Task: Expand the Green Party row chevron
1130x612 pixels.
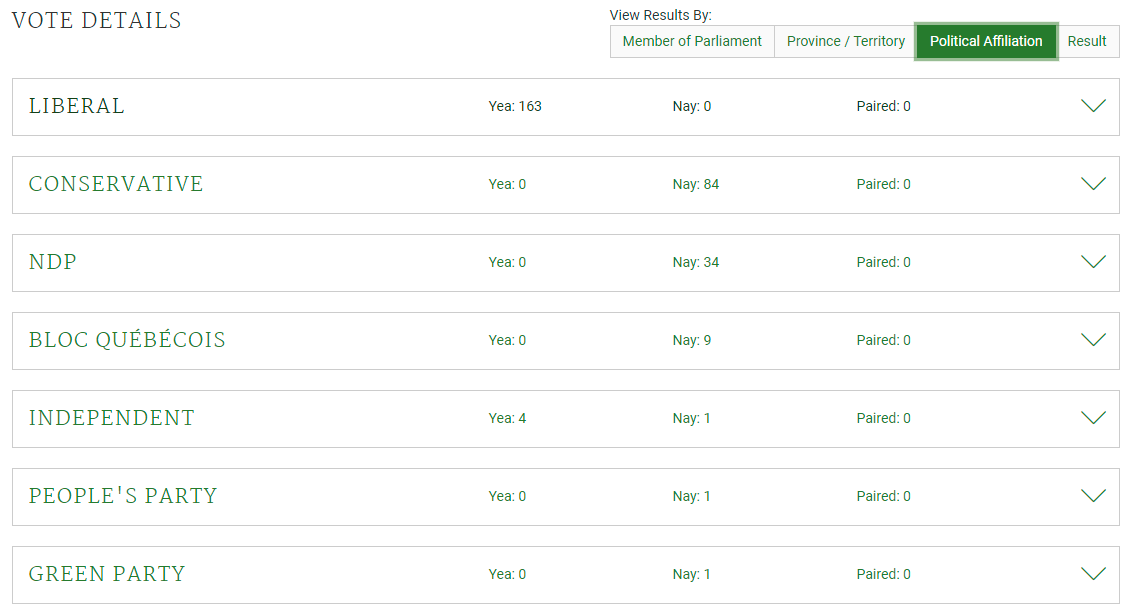Action: click(x=1093, y=574)
